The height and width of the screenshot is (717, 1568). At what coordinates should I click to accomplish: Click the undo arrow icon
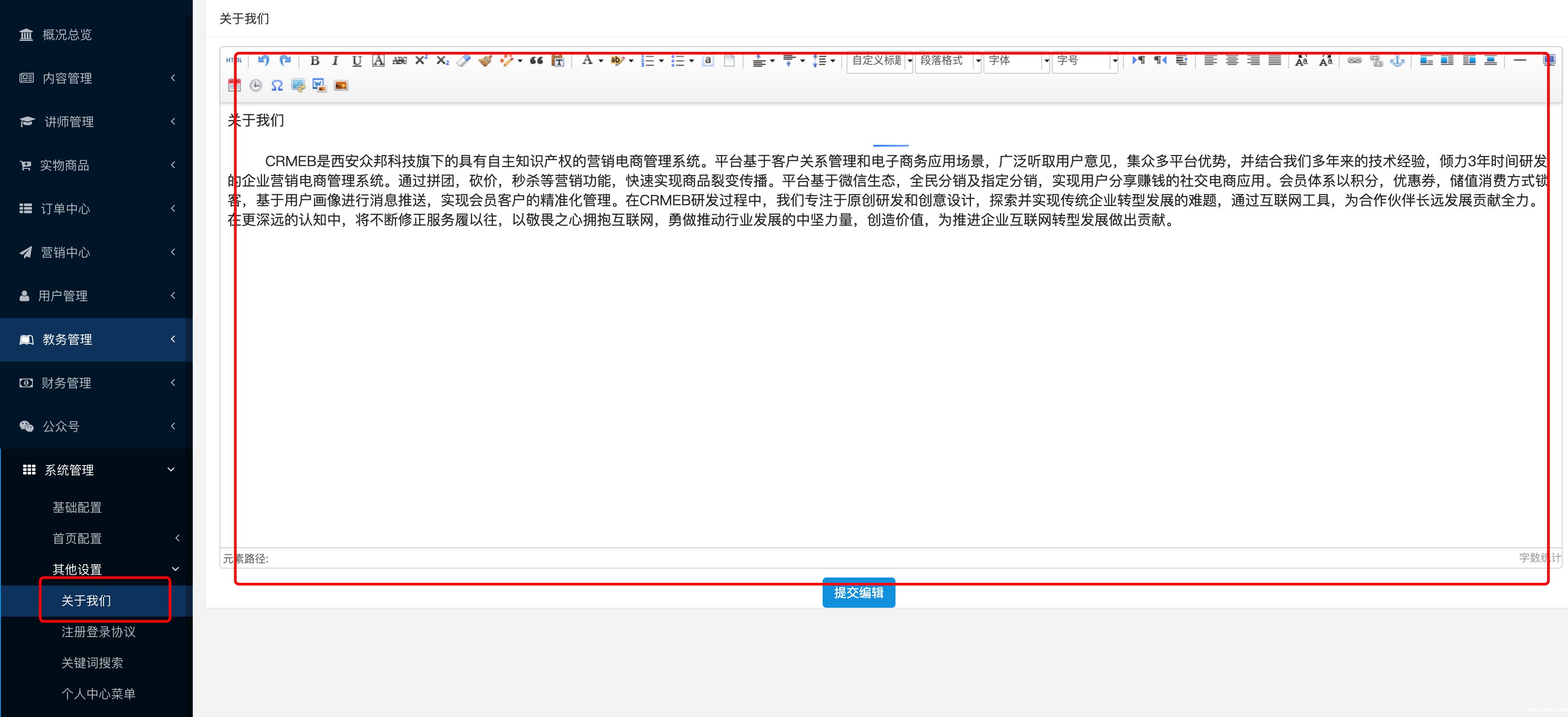263,60
